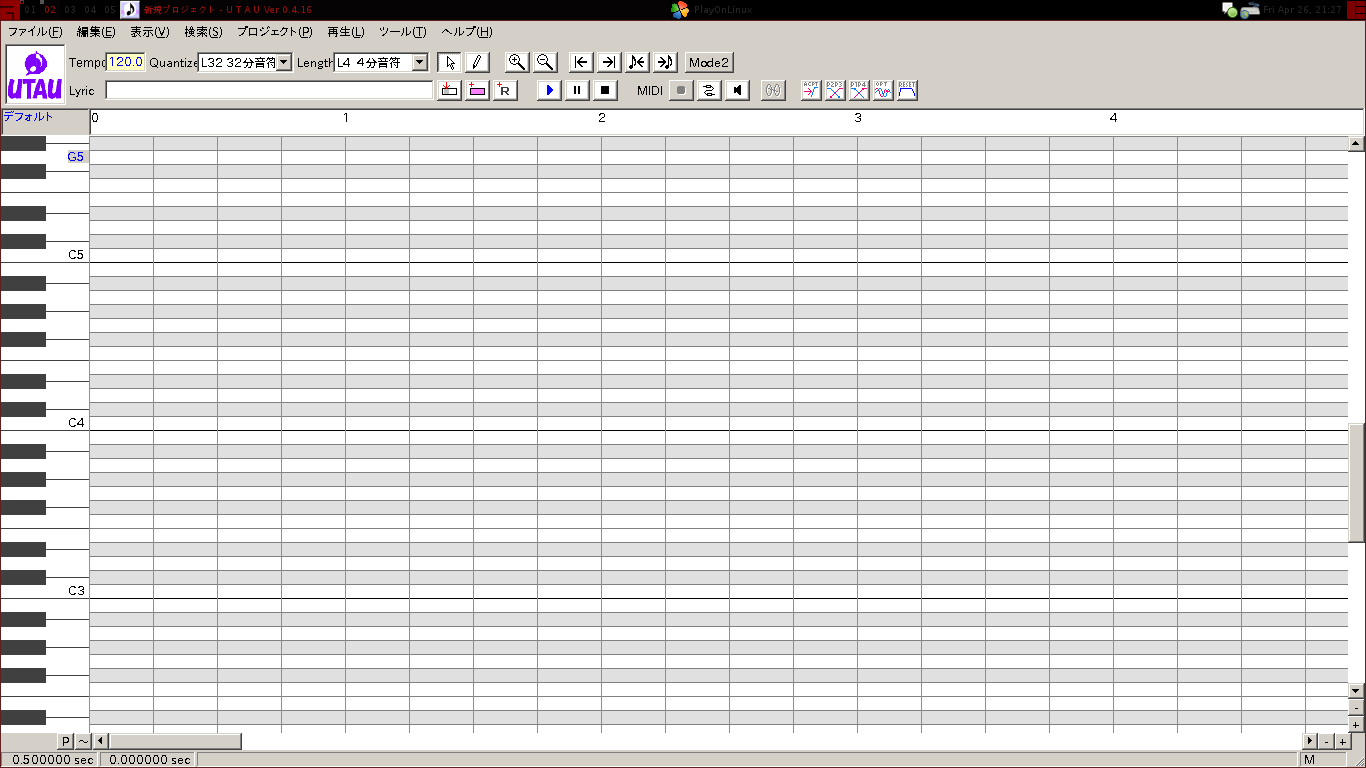The image size is (1366, 768).
Task: Switch to workspace 02 in top bar
Action: pyautogui.click(x=50, y=10)
